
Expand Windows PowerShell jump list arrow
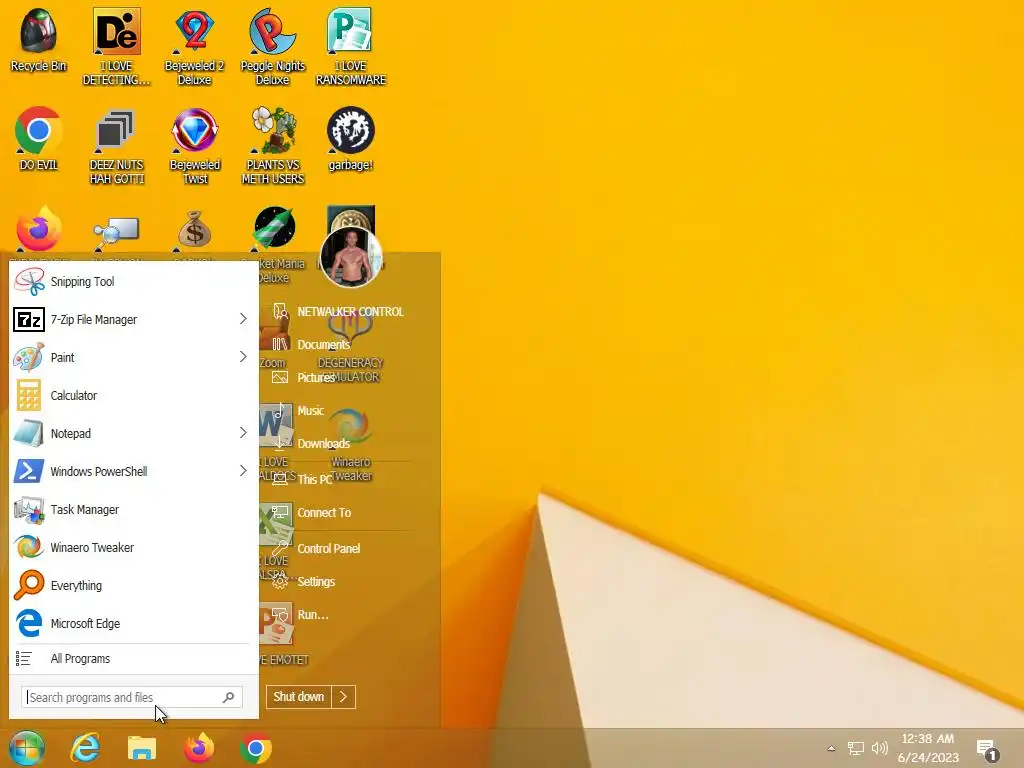243,470
